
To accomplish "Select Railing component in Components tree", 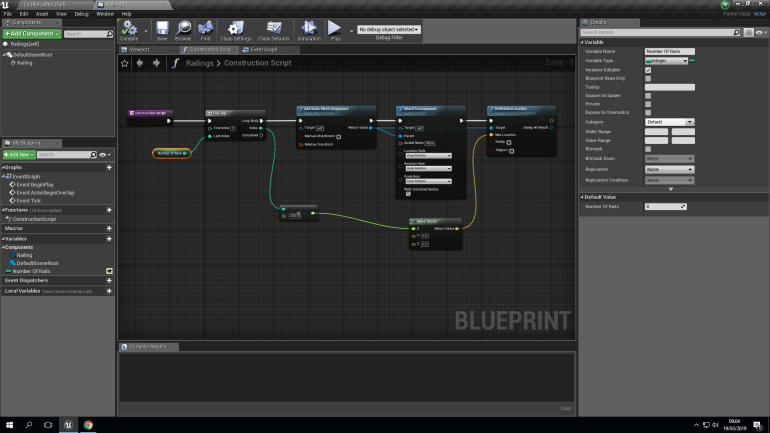I will coord(25,63).
